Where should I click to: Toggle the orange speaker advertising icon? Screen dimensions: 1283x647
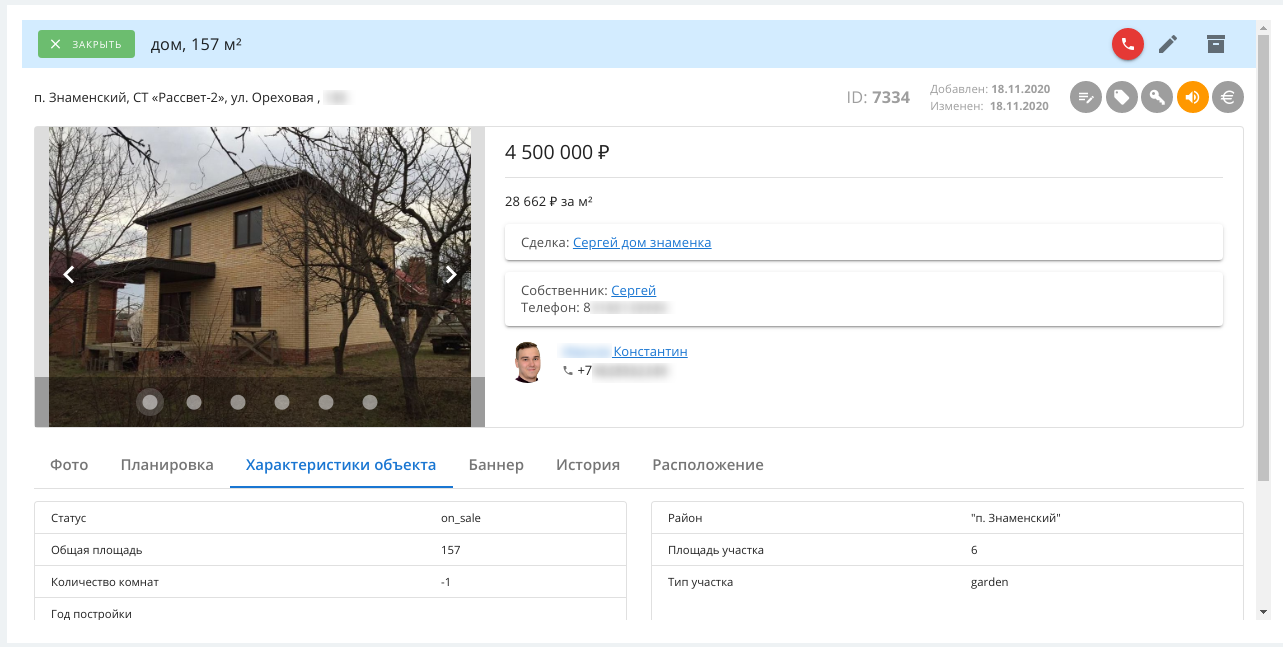coord(1193,97)
